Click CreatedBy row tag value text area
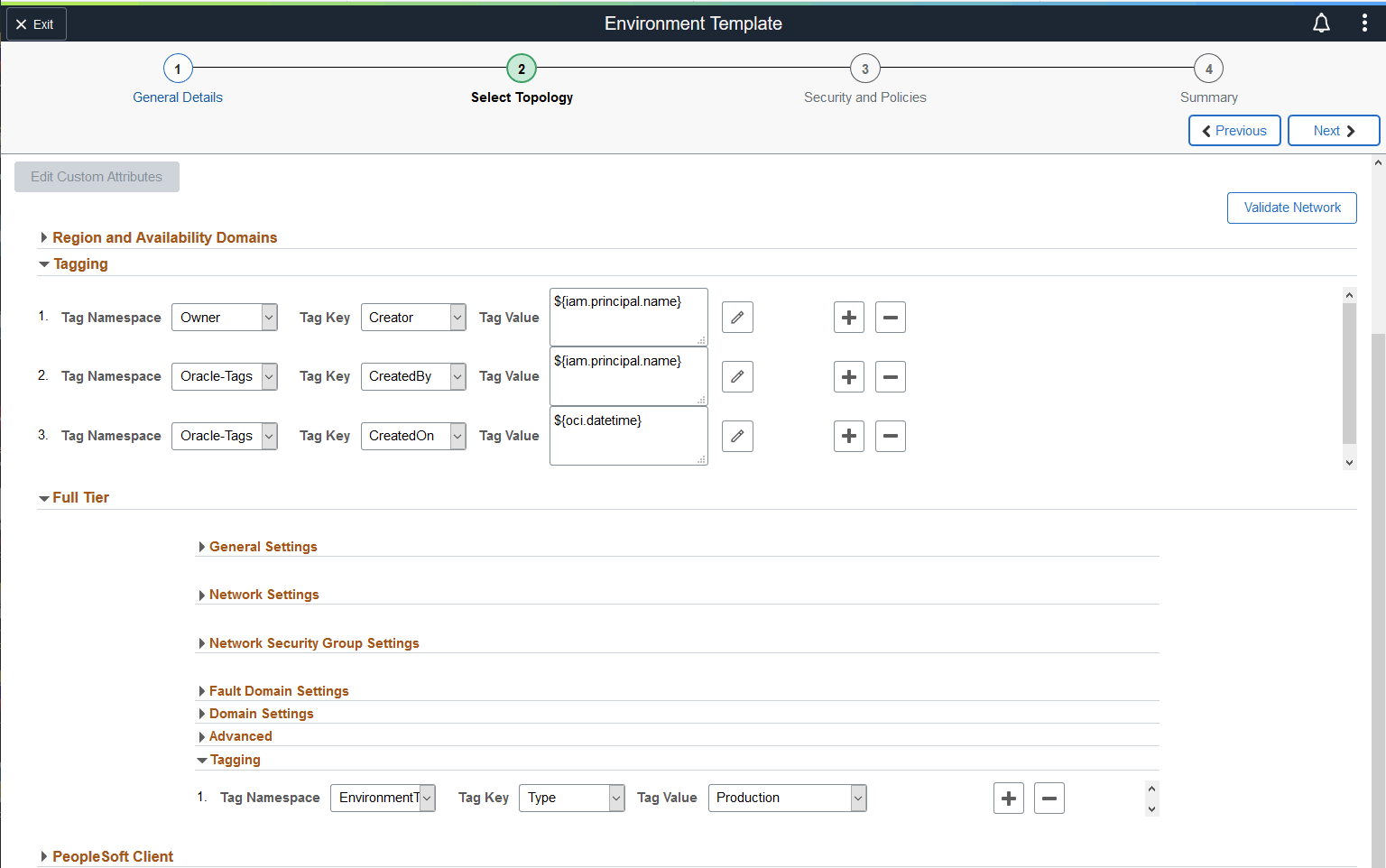Image resolution: width=1386 pixels, height=868 pixels. [x=629, y=376]
